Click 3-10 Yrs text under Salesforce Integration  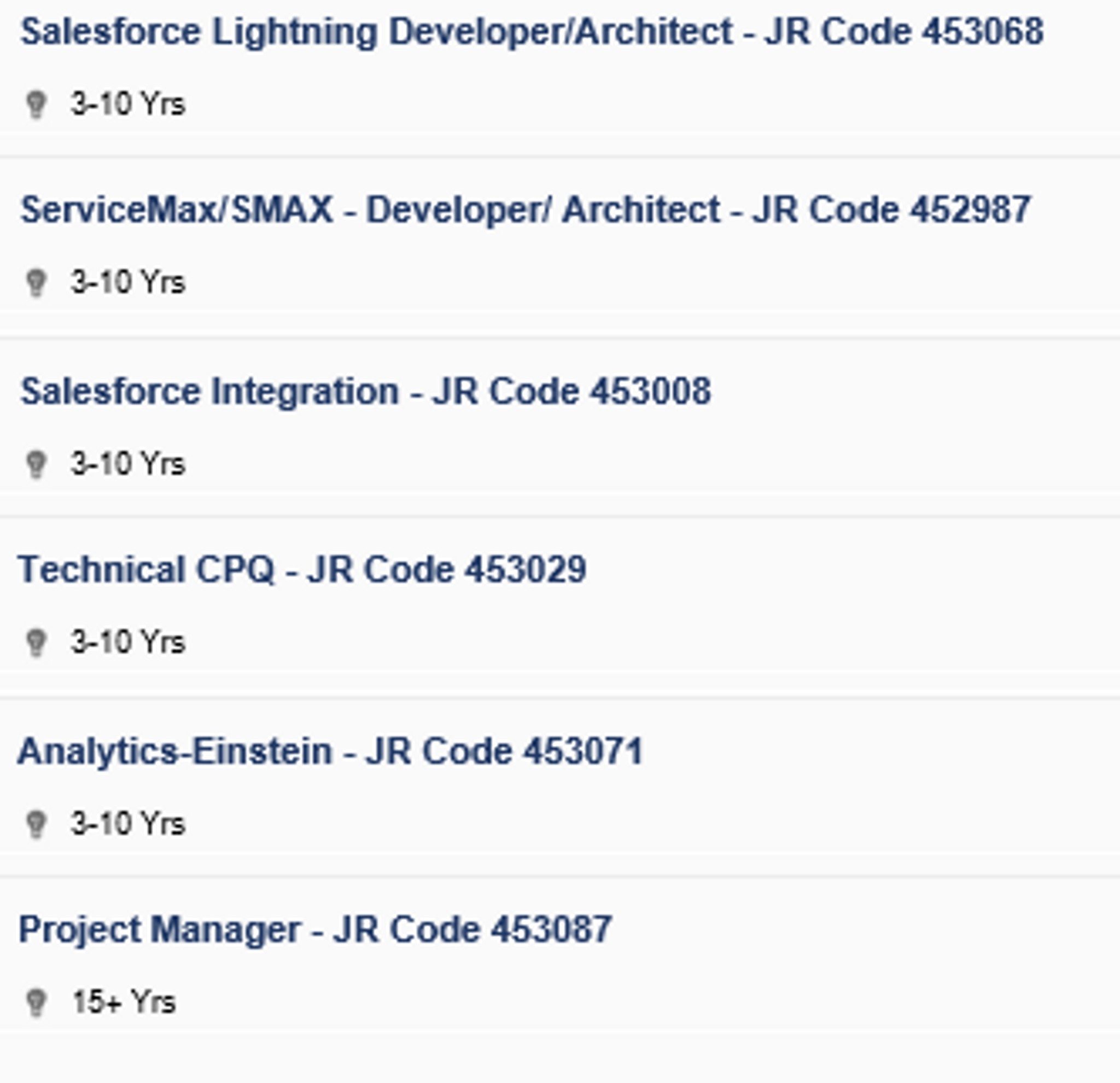click(128, 464)
